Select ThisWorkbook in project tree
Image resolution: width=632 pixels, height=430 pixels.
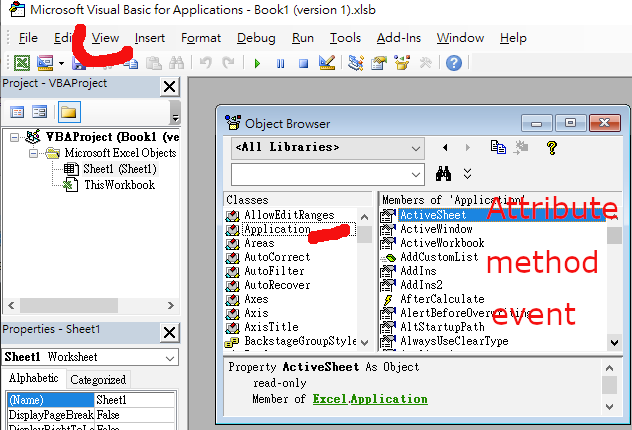[x=119, y=185]
